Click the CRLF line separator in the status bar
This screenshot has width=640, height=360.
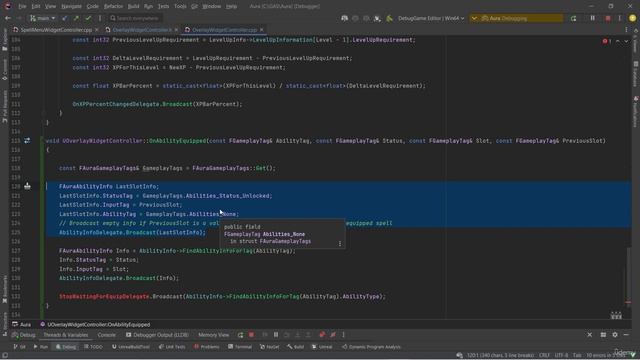tap(544, 356)
